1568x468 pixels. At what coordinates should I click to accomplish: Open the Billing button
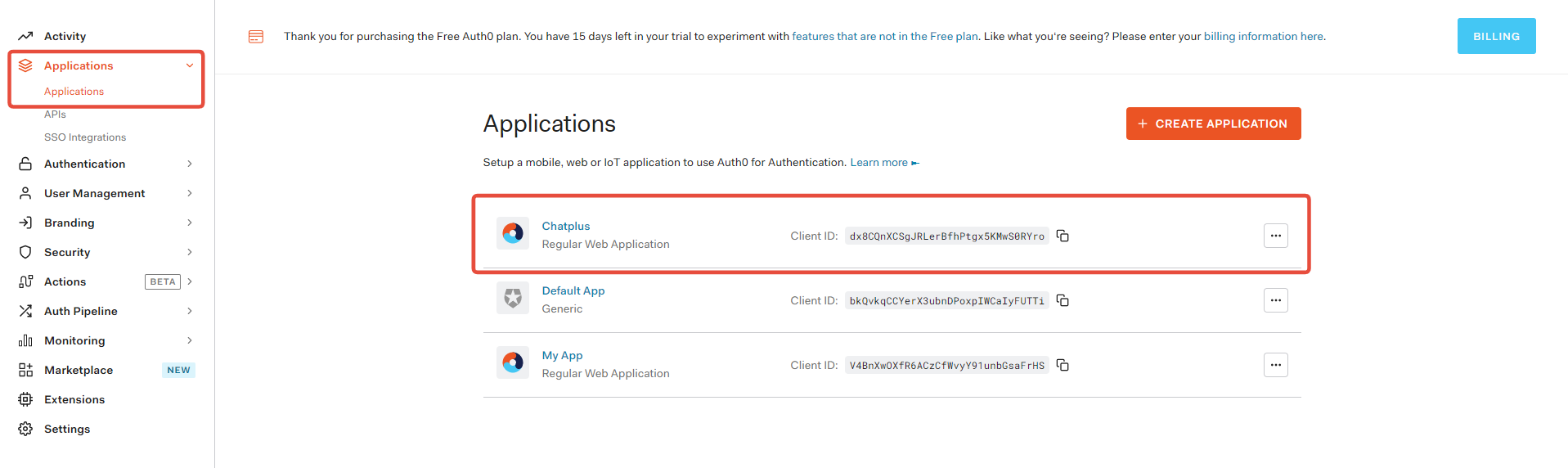[1496, 36]
